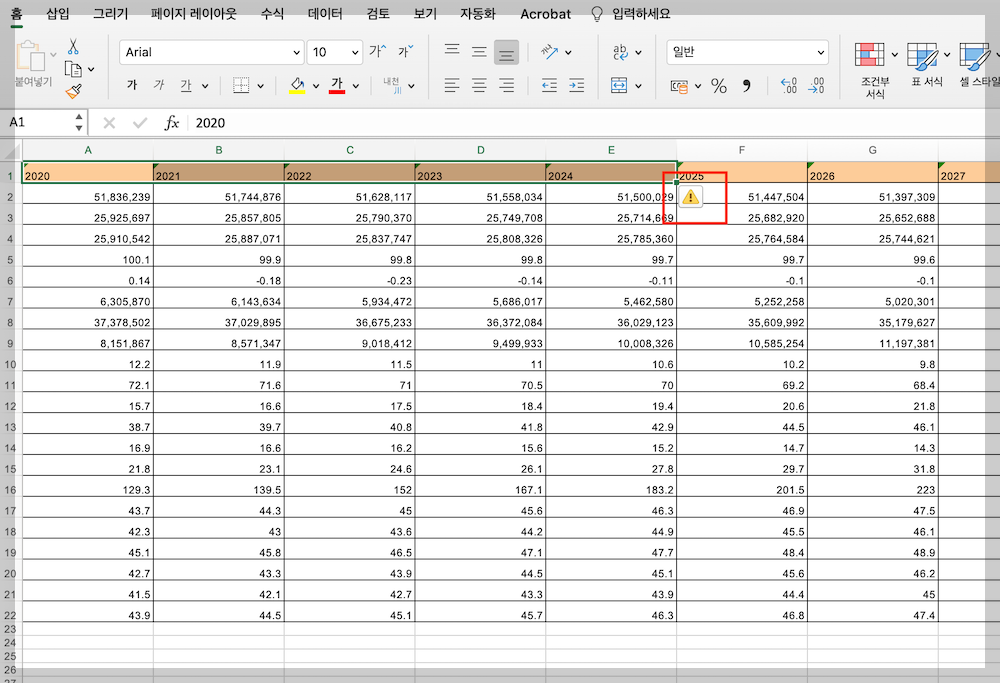Toggle italic 가 formatting
This screenshot has height=683, width=1000.
point(159,85)
